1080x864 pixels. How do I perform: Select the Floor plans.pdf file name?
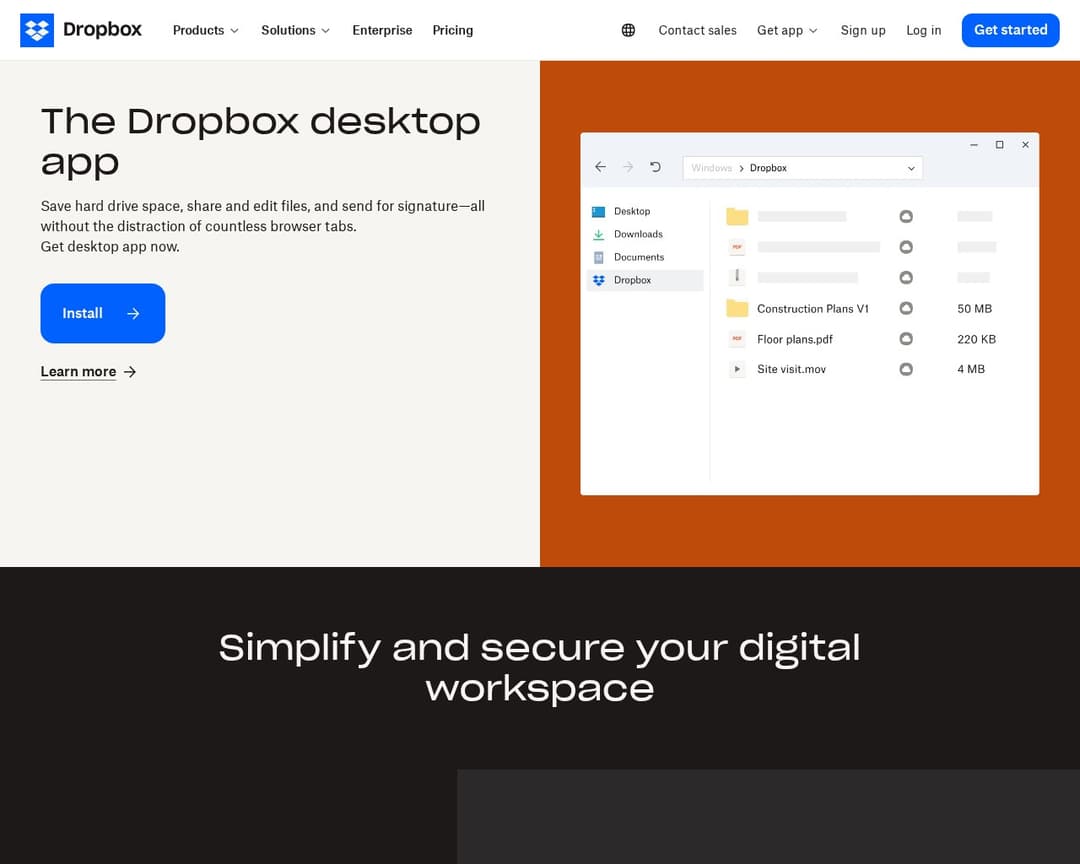[x=795, y=339]
